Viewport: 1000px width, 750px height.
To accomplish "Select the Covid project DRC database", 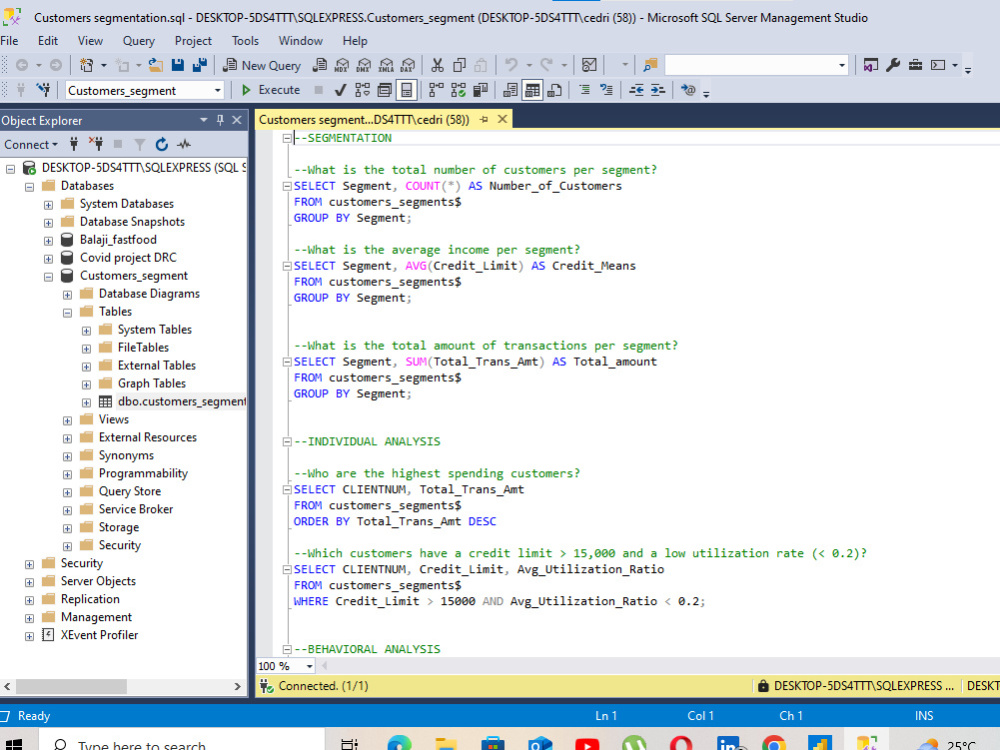I will (128, 258).
